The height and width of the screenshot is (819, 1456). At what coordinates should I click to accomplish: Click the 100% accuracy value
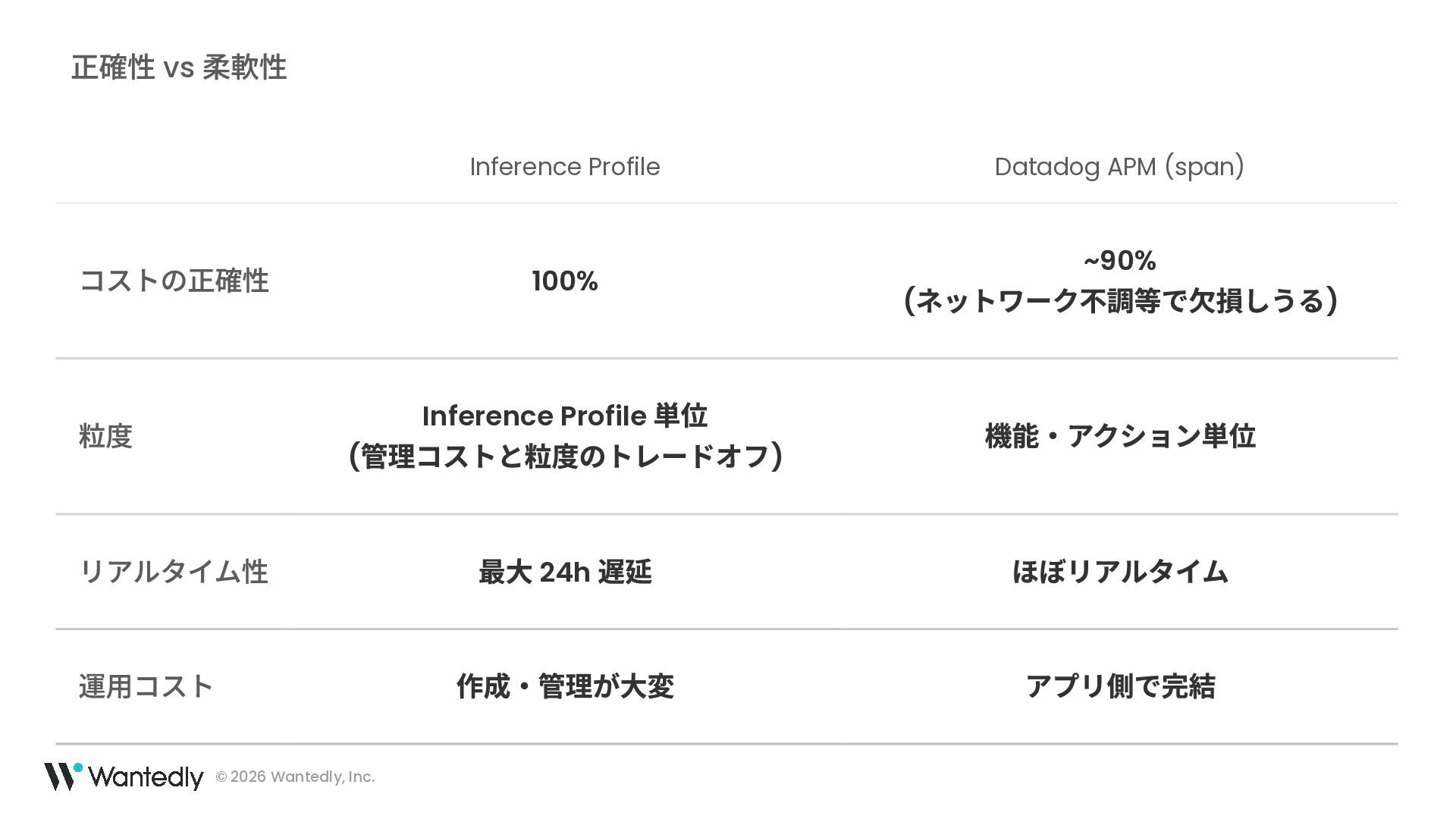[x=564, y=281]
